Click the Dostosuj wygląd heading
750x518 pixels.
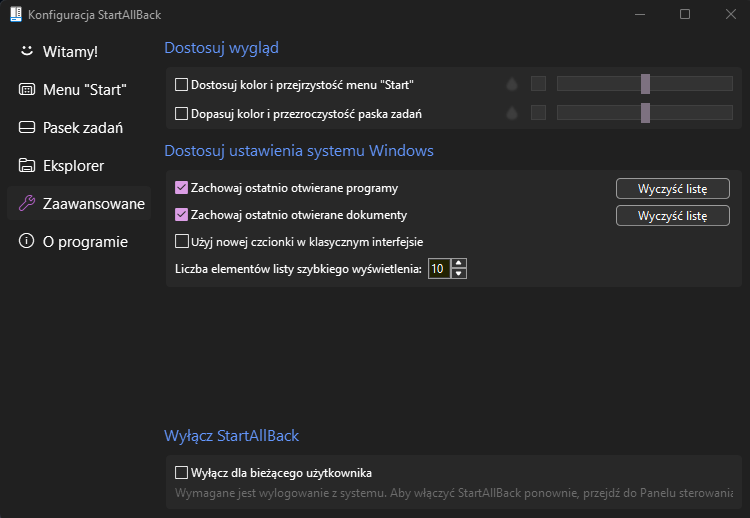click(x=221, y=48)
